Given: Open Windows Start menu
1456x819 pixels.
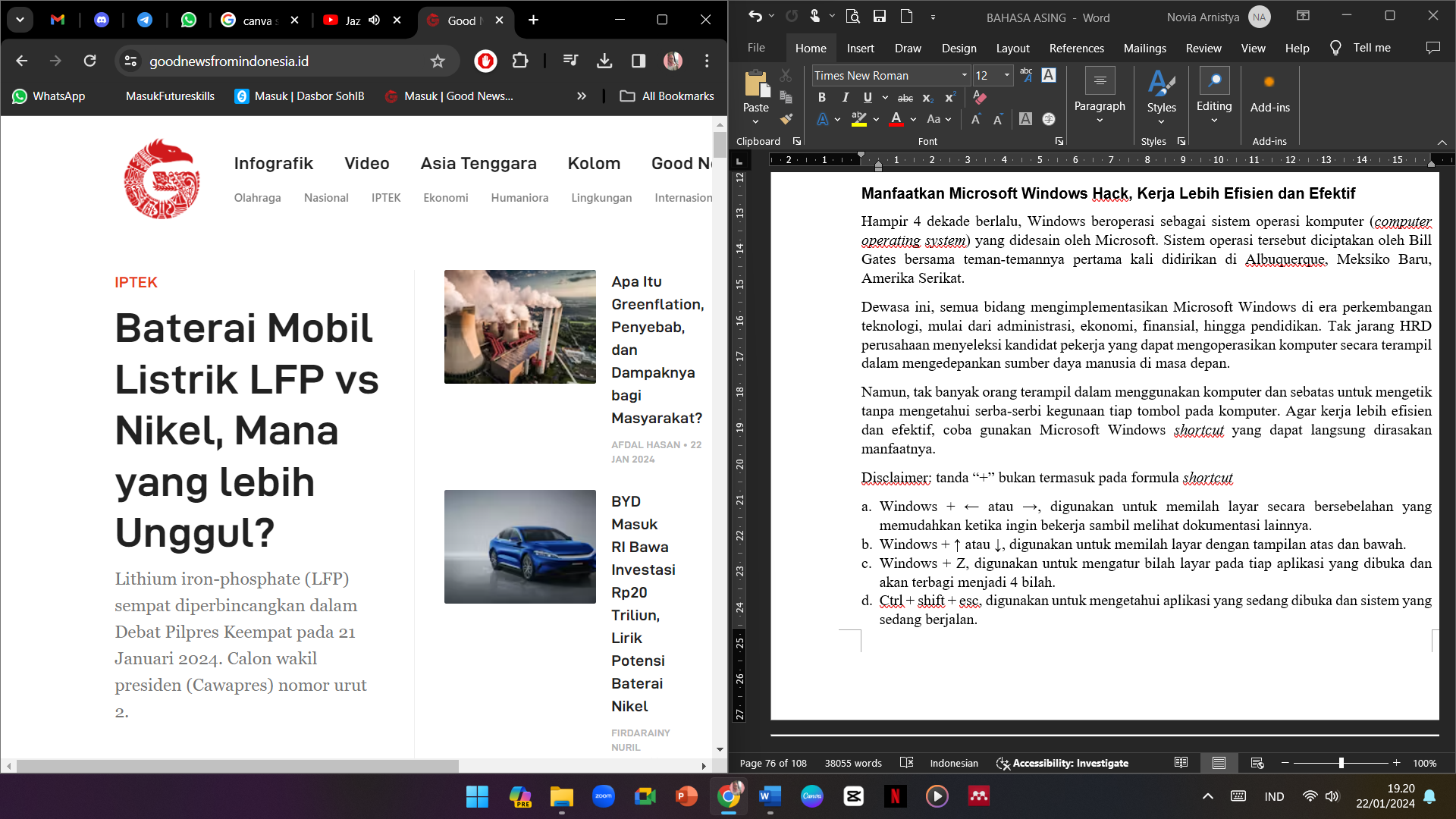Looking at the screenshot, I should click(x=478, y=796).
